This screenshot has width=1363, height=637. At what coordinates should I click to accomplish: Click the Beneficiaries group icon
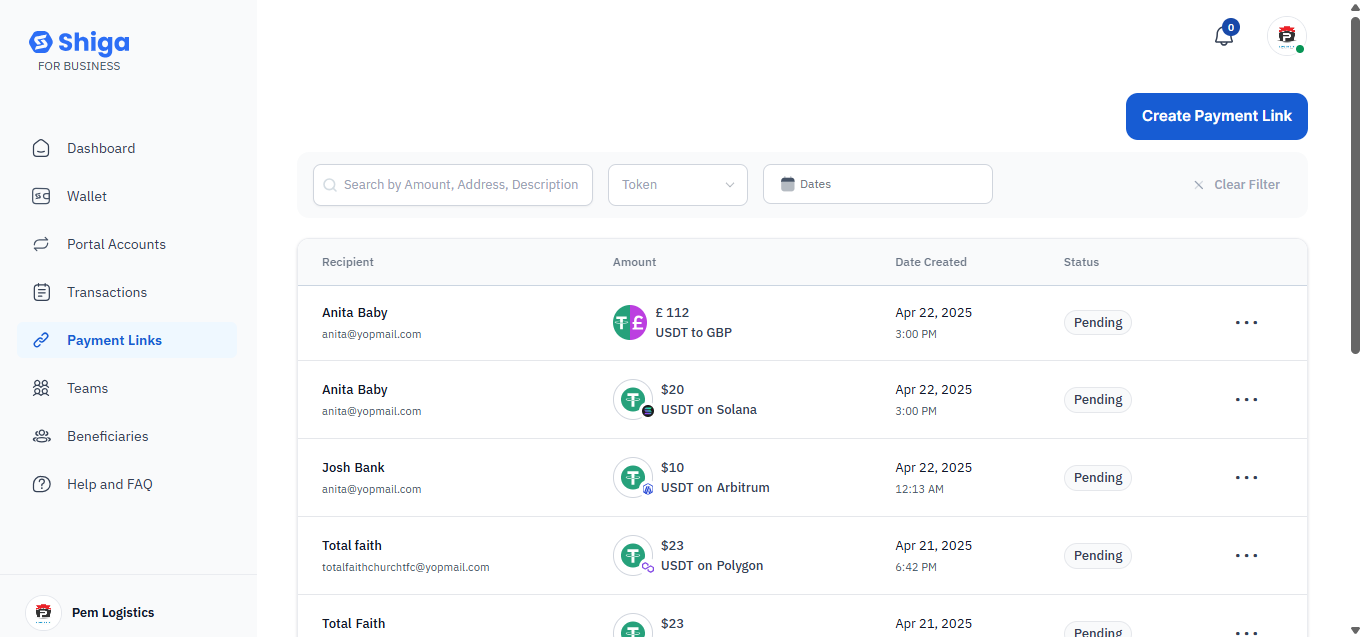(x=41, y=436)
